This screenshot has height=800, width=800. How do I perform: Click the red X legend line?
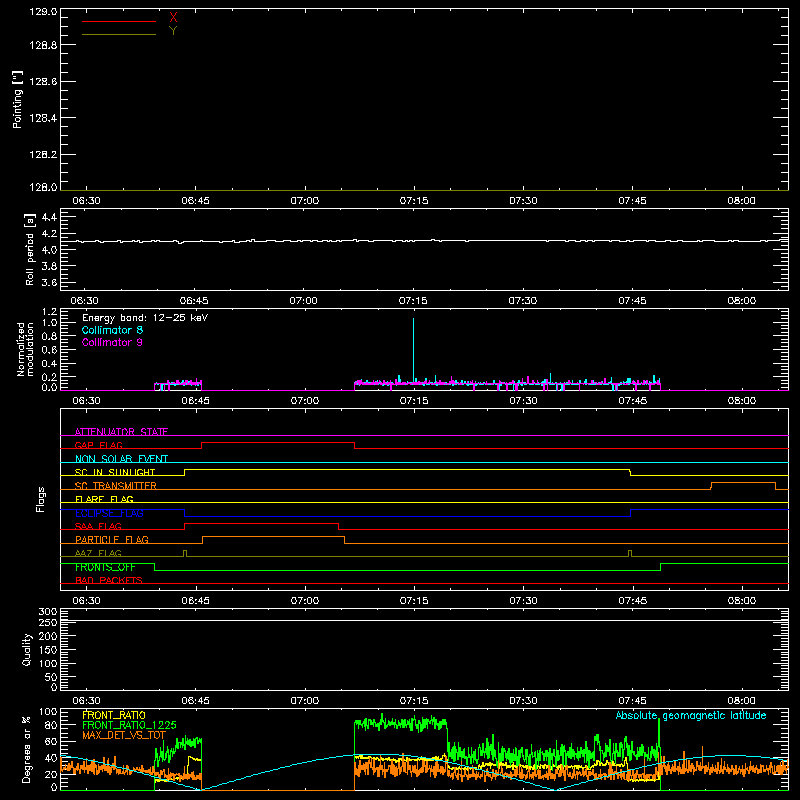(x=119, y=21)
